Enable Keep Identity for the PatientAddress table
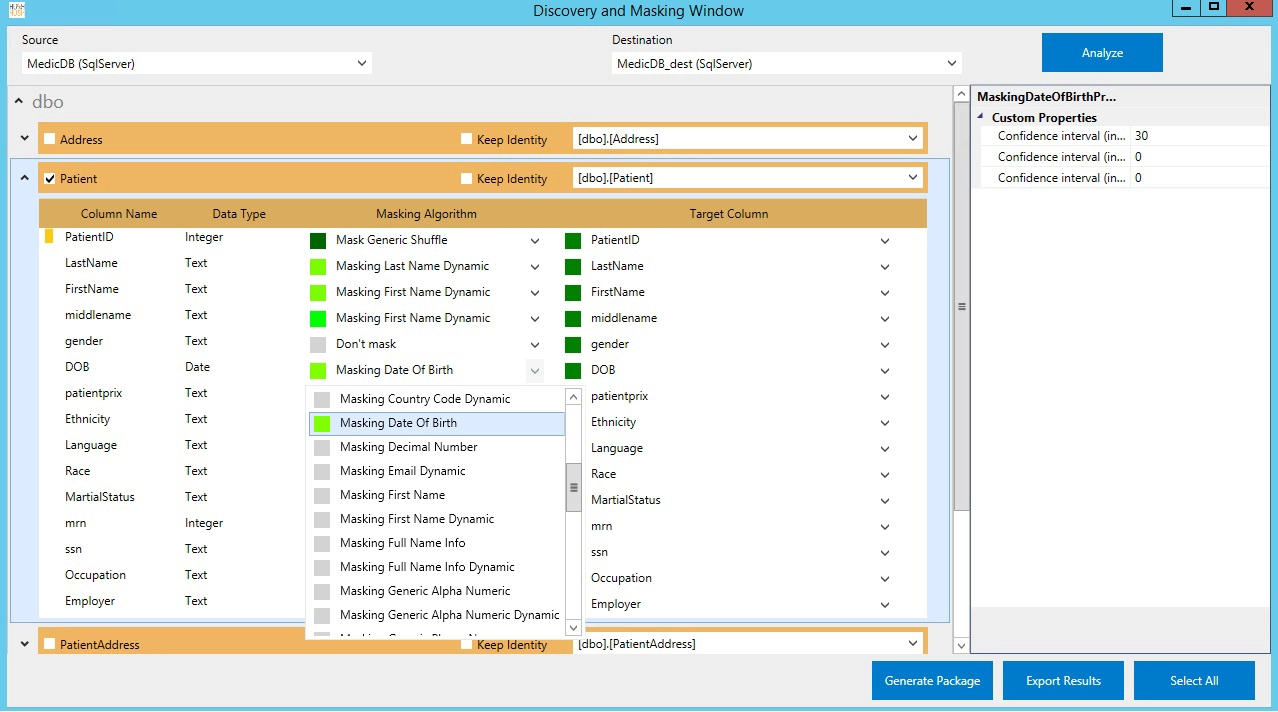Image resolution: width=1278 pixels, height=712 pixels. point(466,644)
